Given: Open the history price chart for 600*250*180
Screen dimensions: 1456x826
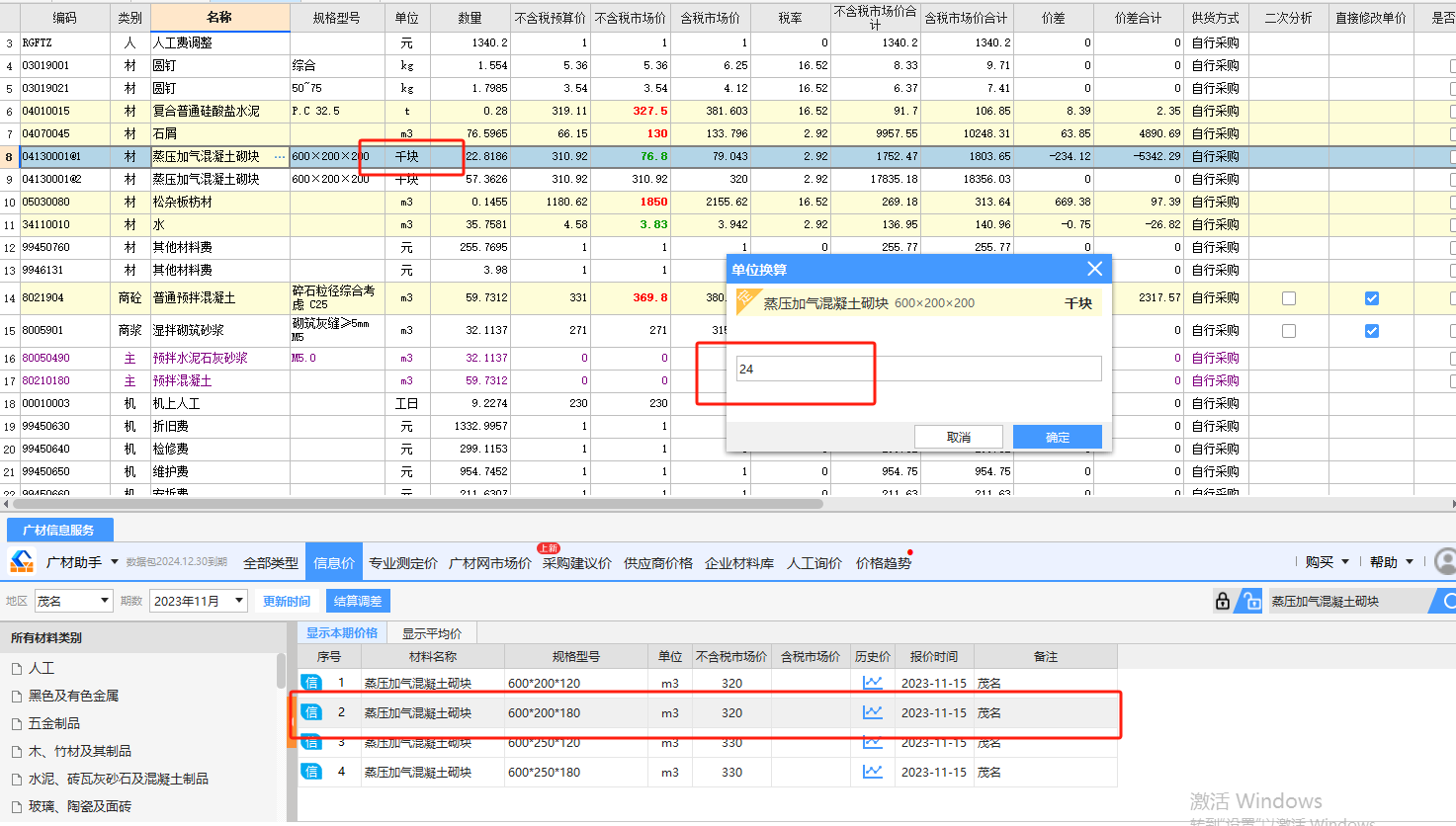Looking at the screenshot, I should point(873,772).
